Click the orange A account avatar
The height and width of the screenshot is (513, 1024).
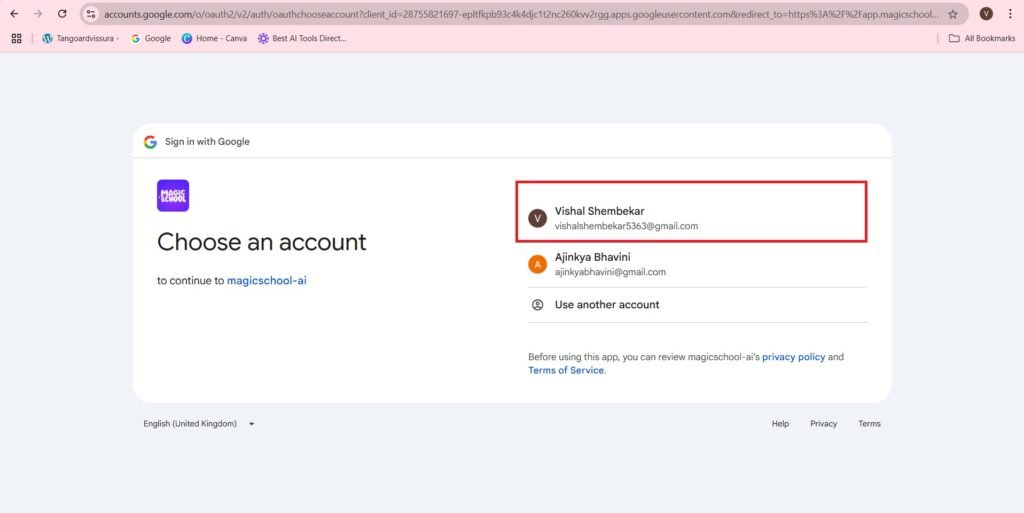(537, 264)
